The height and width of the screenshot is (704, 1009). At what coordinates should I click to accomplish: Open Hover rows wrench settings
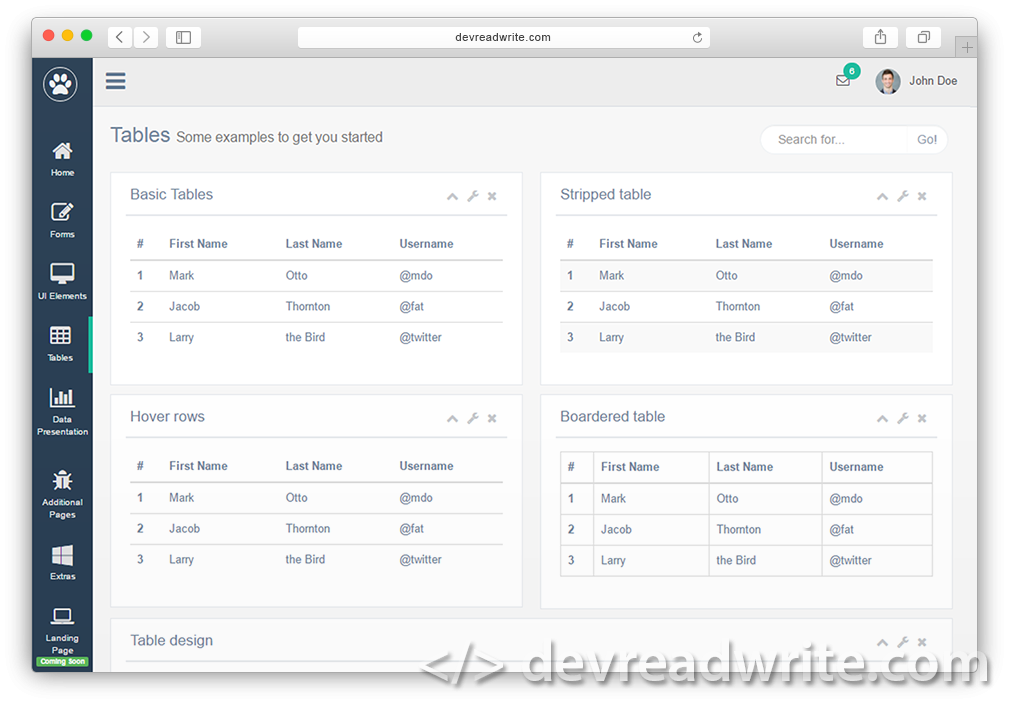coord(473,418)
